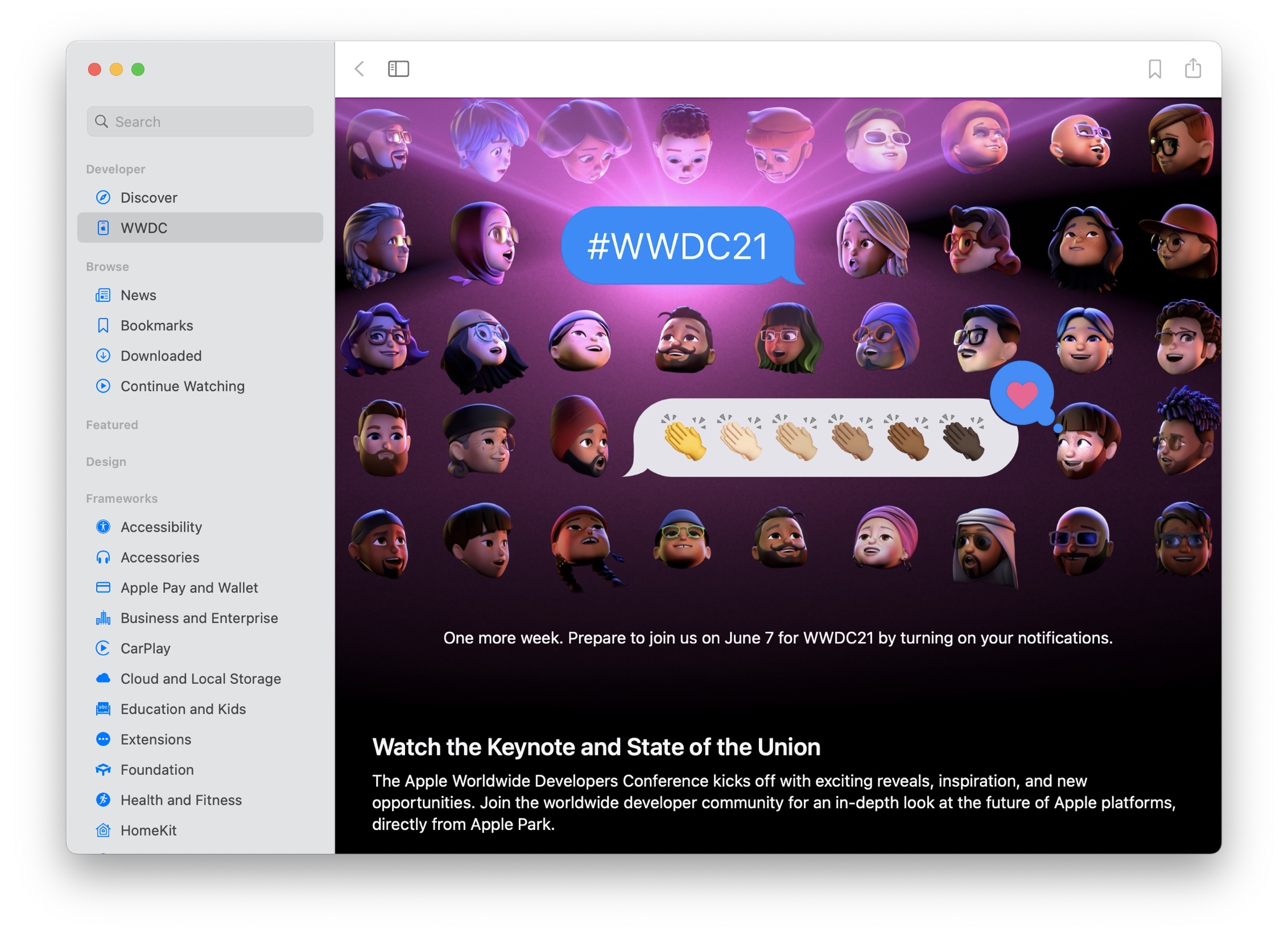Open the CarPlay topic

[x=200, y=648]
